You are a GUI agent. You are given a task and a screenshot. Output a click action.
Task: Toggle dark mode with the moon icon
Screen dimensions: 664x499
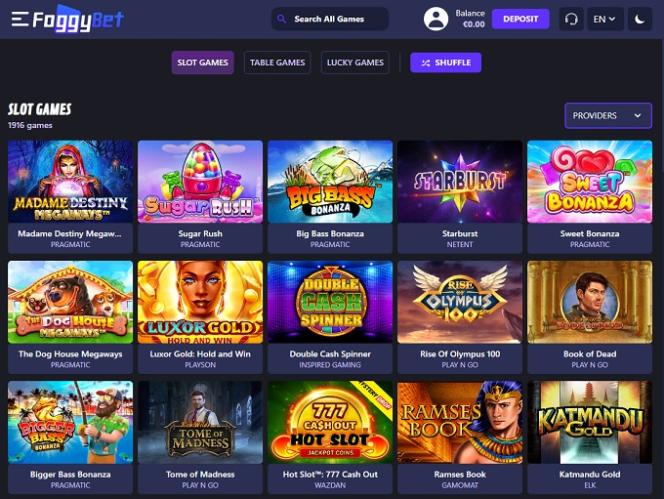click(639, 19)
